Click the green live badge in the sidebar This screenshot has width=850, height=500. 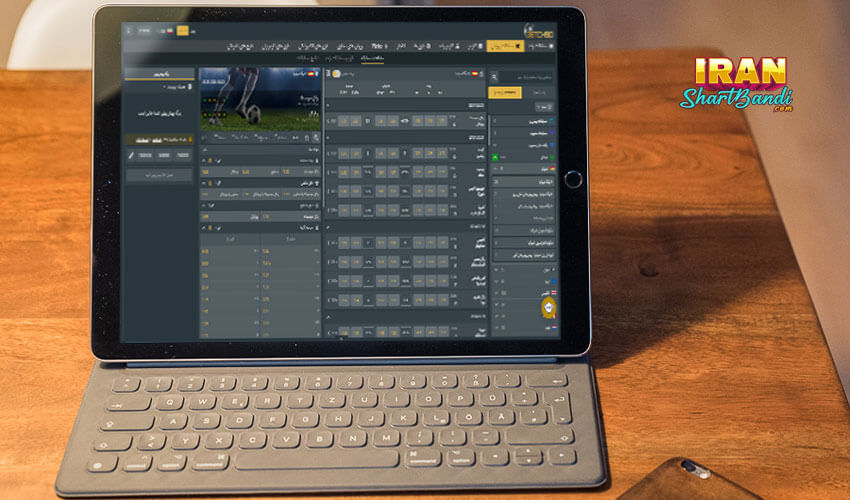495,157
